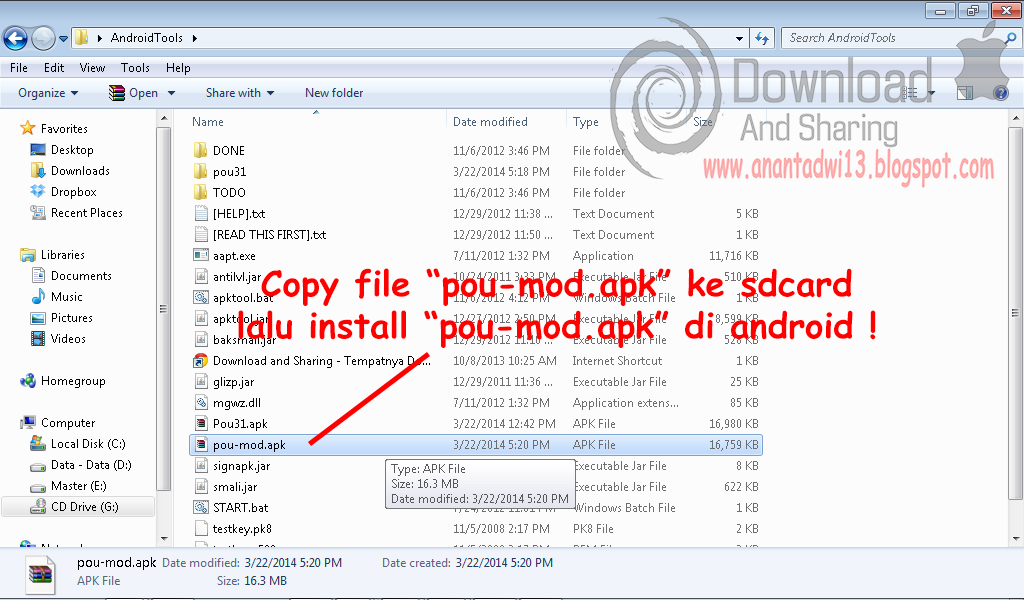Open Master (E:) drive
Screen dimensions: 1024x600
pos(78,486)
